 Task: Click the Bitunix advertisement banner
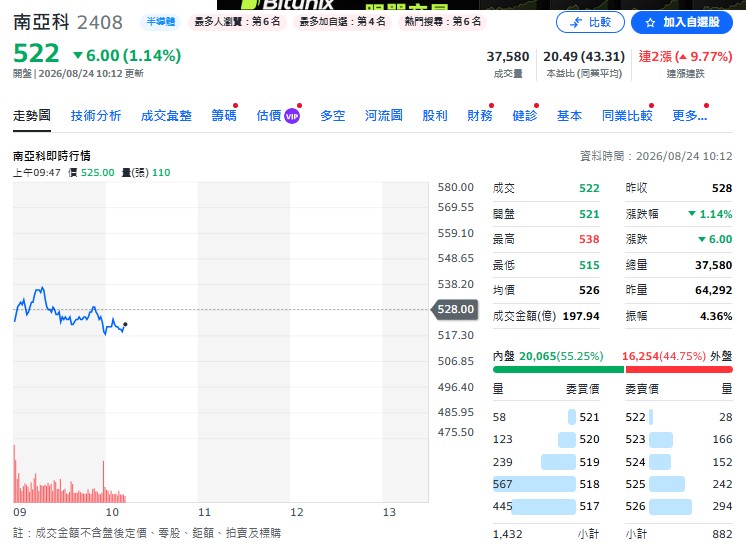(481, 5)
